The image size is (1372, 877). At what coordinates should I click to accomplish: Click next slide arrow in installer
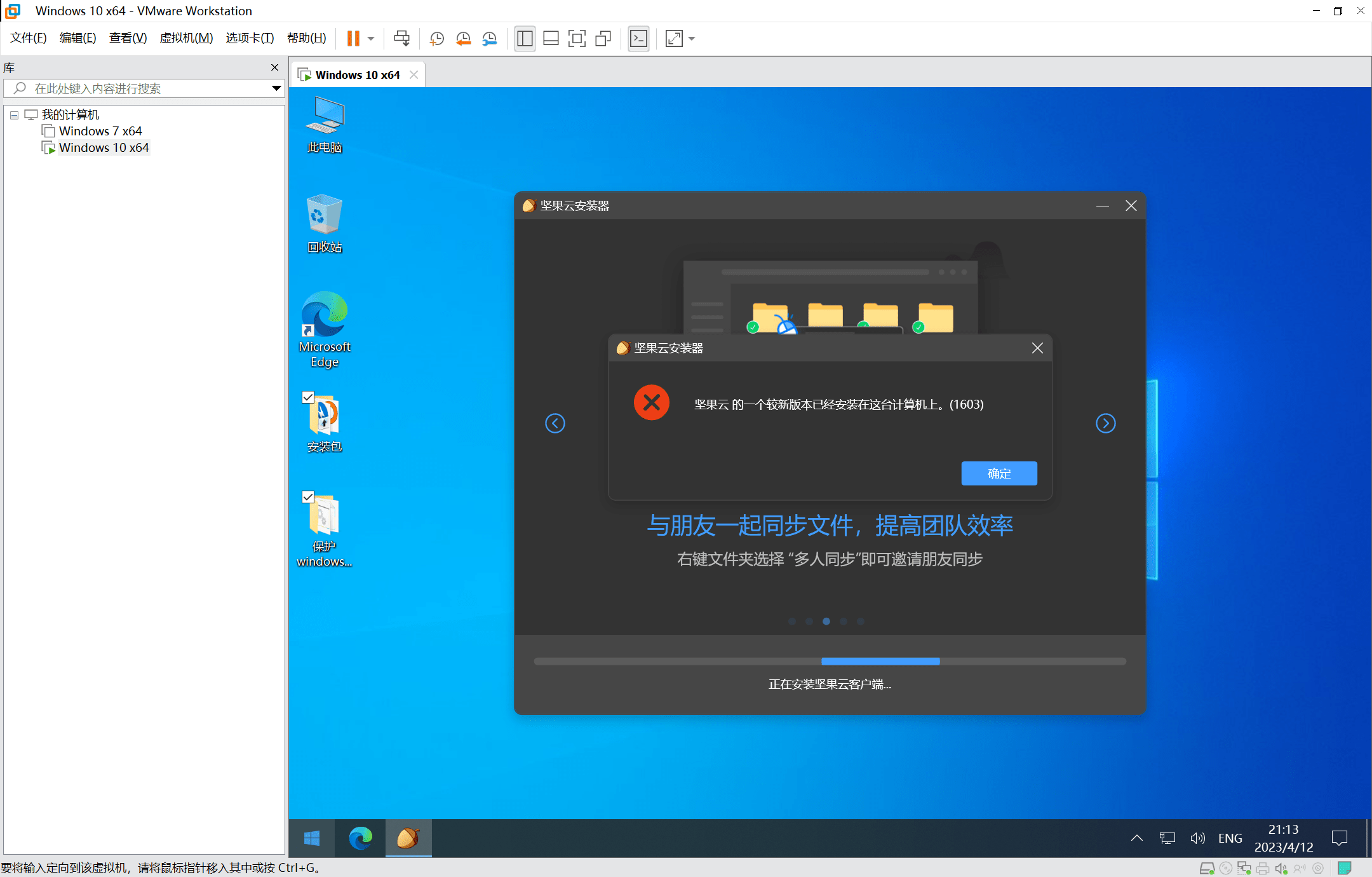(1105, 423)
